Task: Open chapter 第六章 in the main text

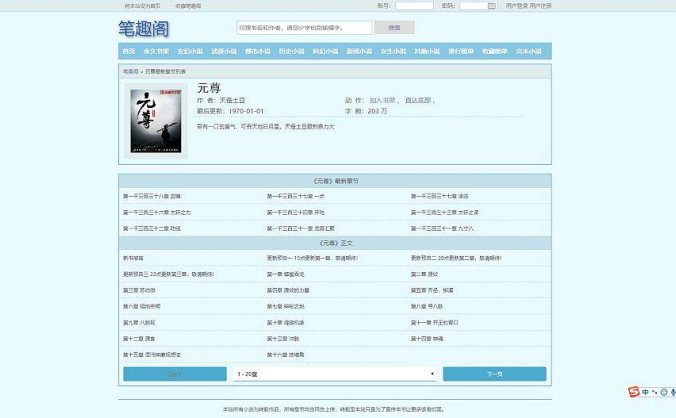Action: point(141,307)
